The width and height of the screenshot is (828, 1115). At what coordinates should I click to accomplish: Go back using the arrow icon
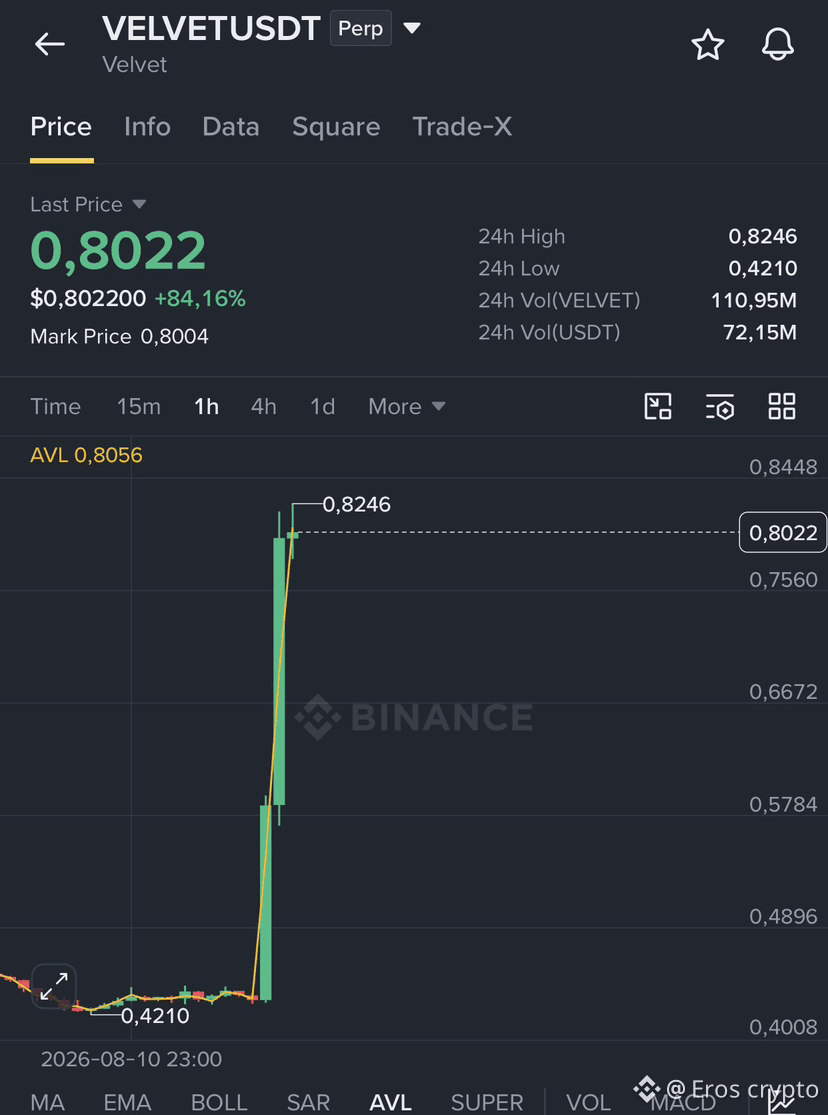pos(50,44)
